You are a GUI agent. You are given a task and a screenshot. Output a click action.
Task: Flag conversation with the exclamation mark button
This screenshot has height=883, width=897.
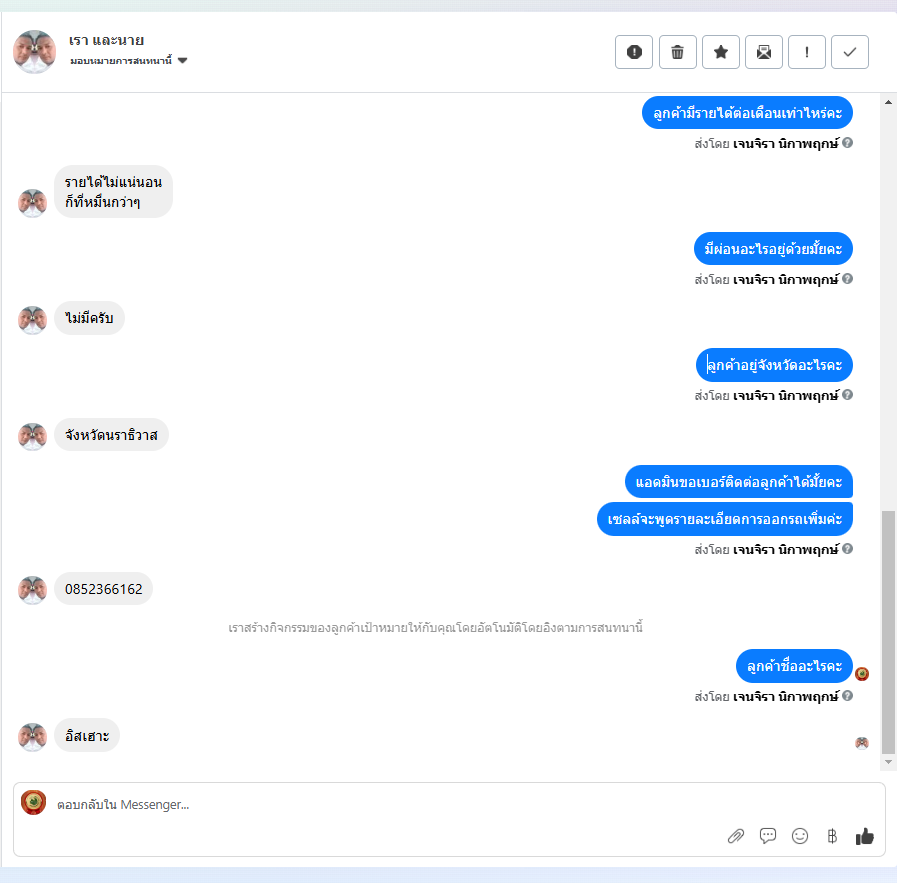click(807, 52)
